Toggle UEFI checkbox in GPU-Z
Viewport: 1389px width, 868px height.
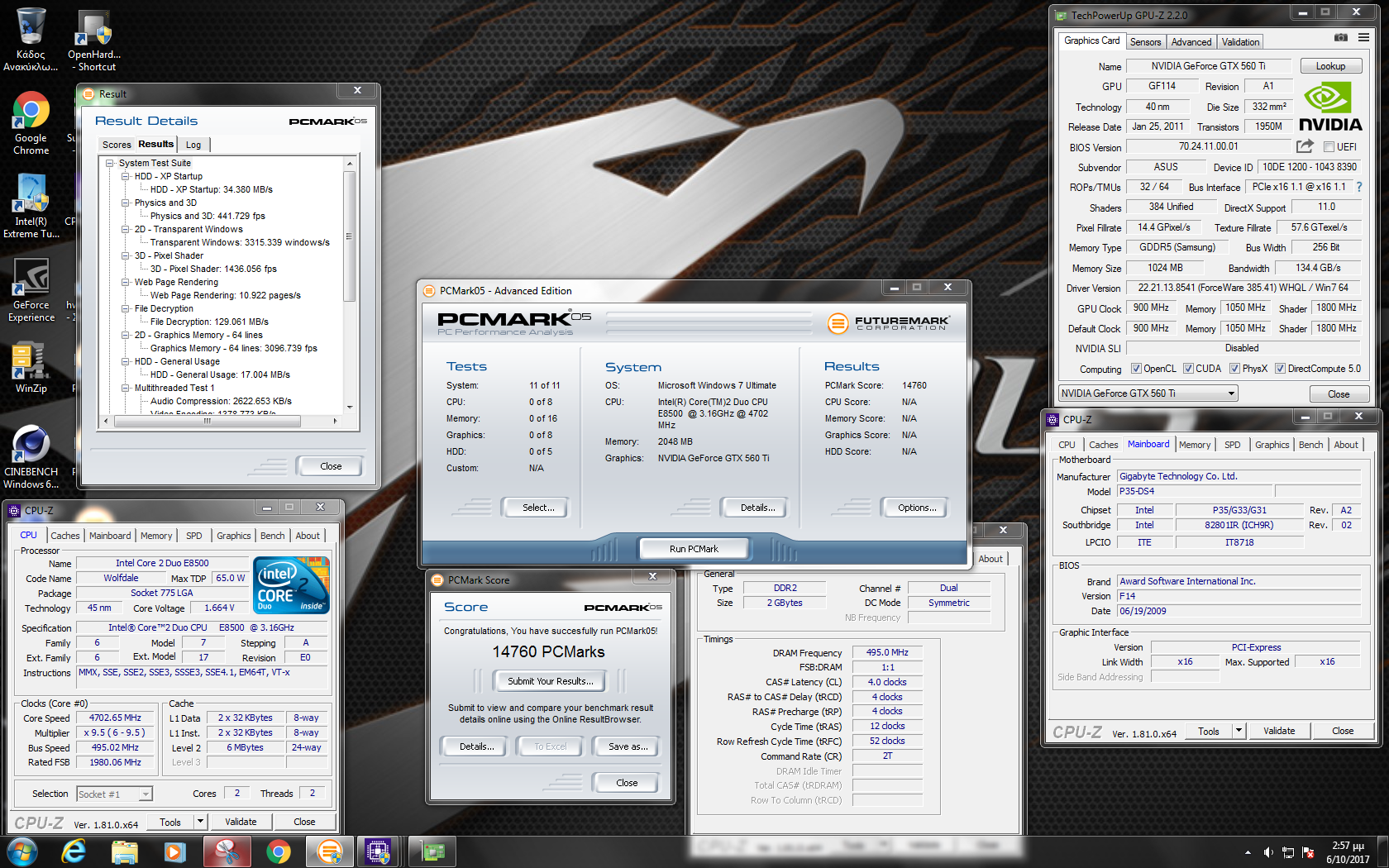(x=1329, y=147)
